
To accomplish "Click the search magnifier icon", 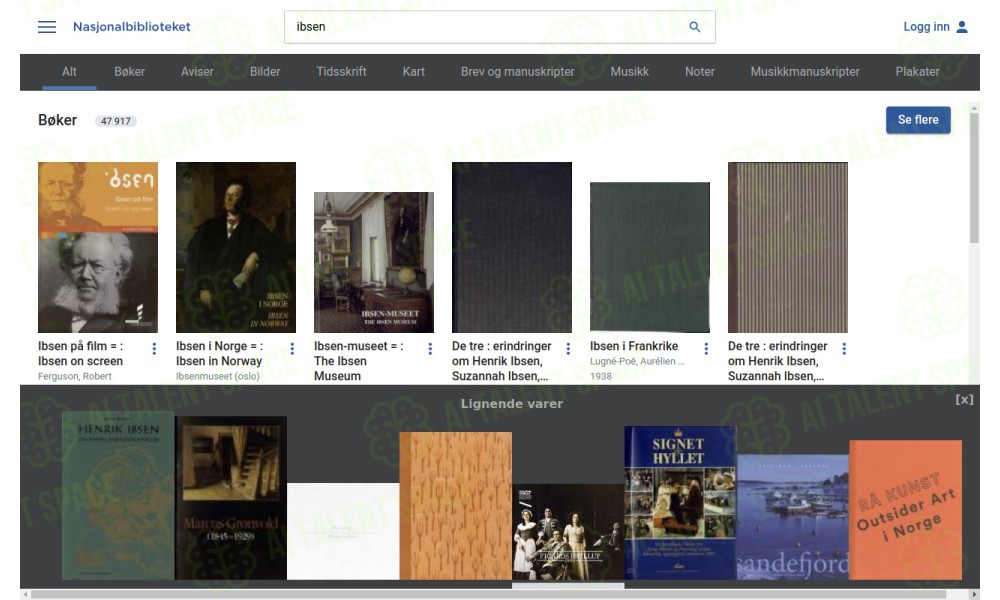I will coord(695,27).
